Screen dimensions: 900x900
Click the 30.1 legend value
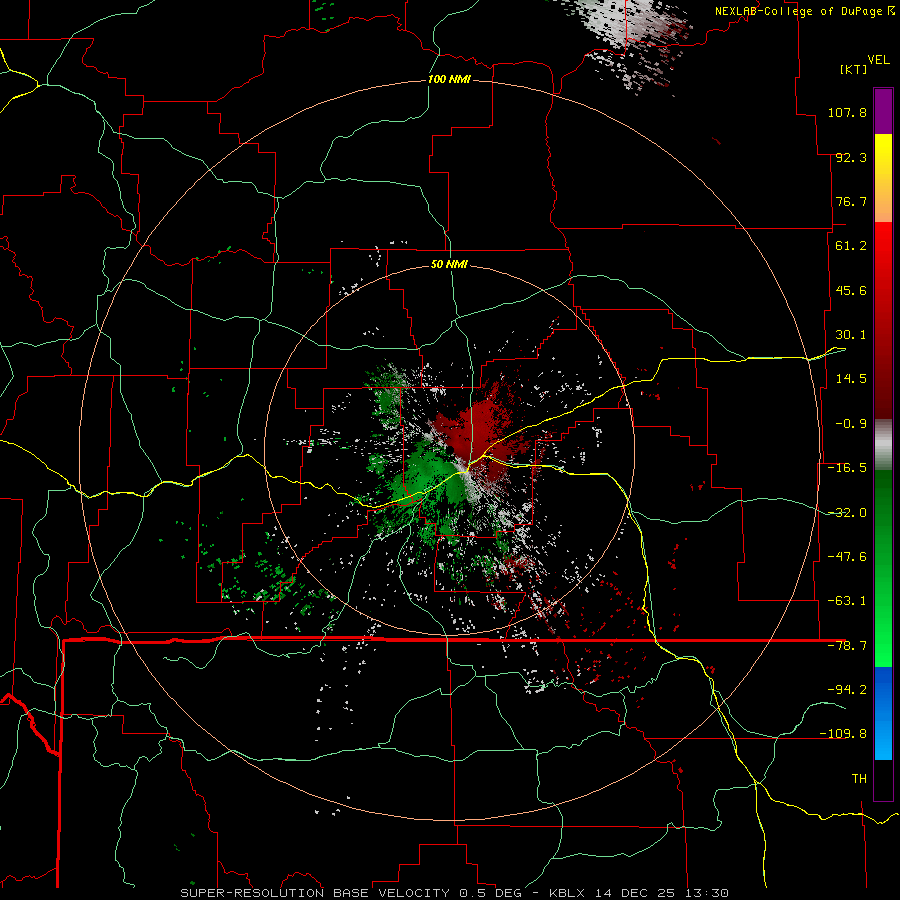[851, 335]
